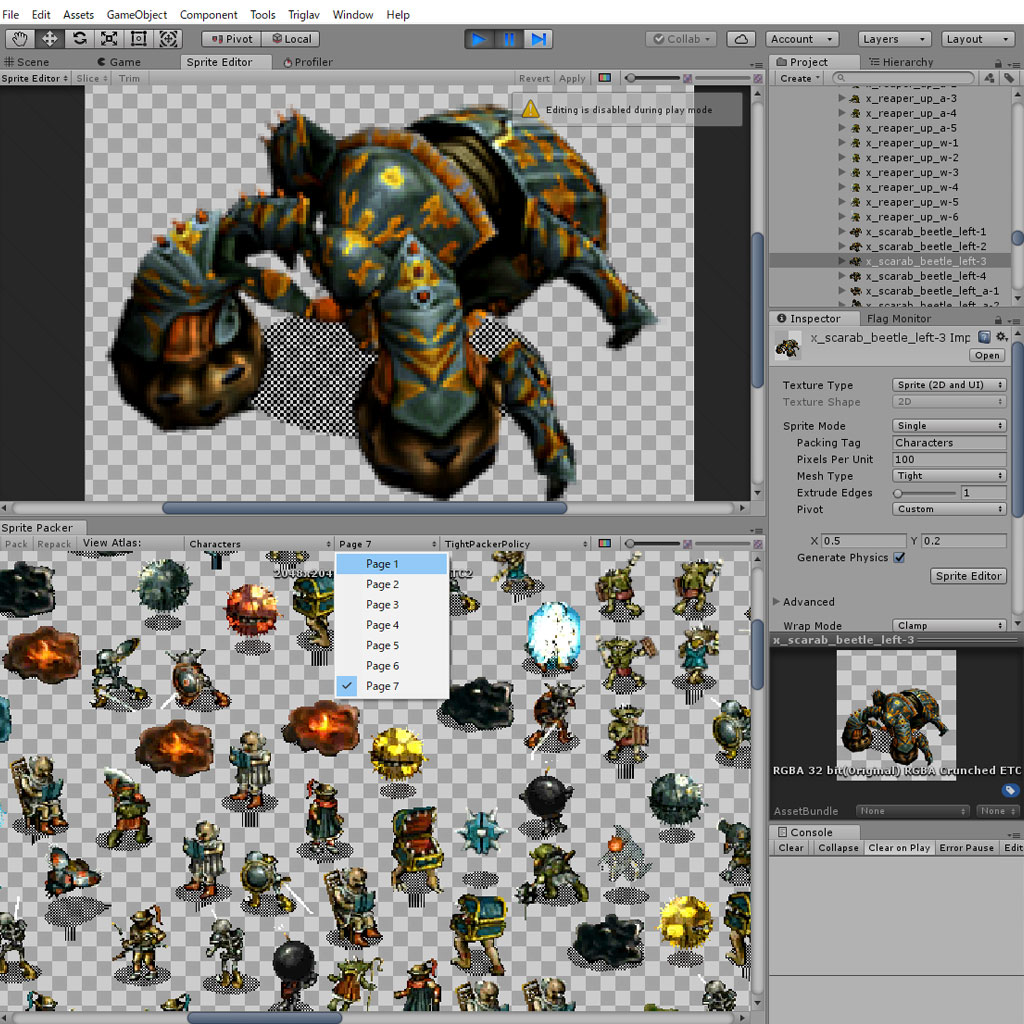Switch to the Hierarchy tab
Screen dimensions: 1024x1024
901,62
